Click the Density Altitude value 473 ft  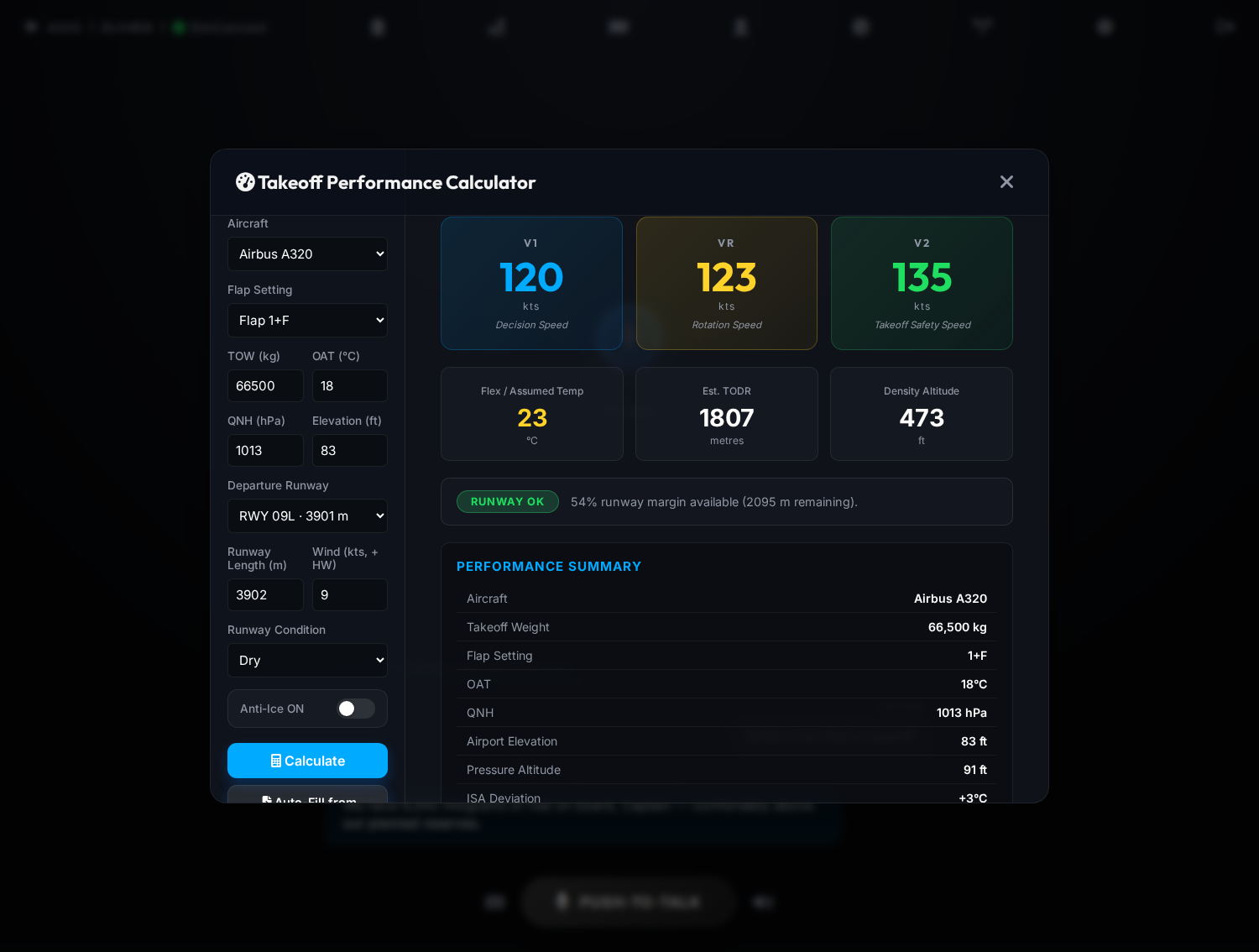(922, 417)
